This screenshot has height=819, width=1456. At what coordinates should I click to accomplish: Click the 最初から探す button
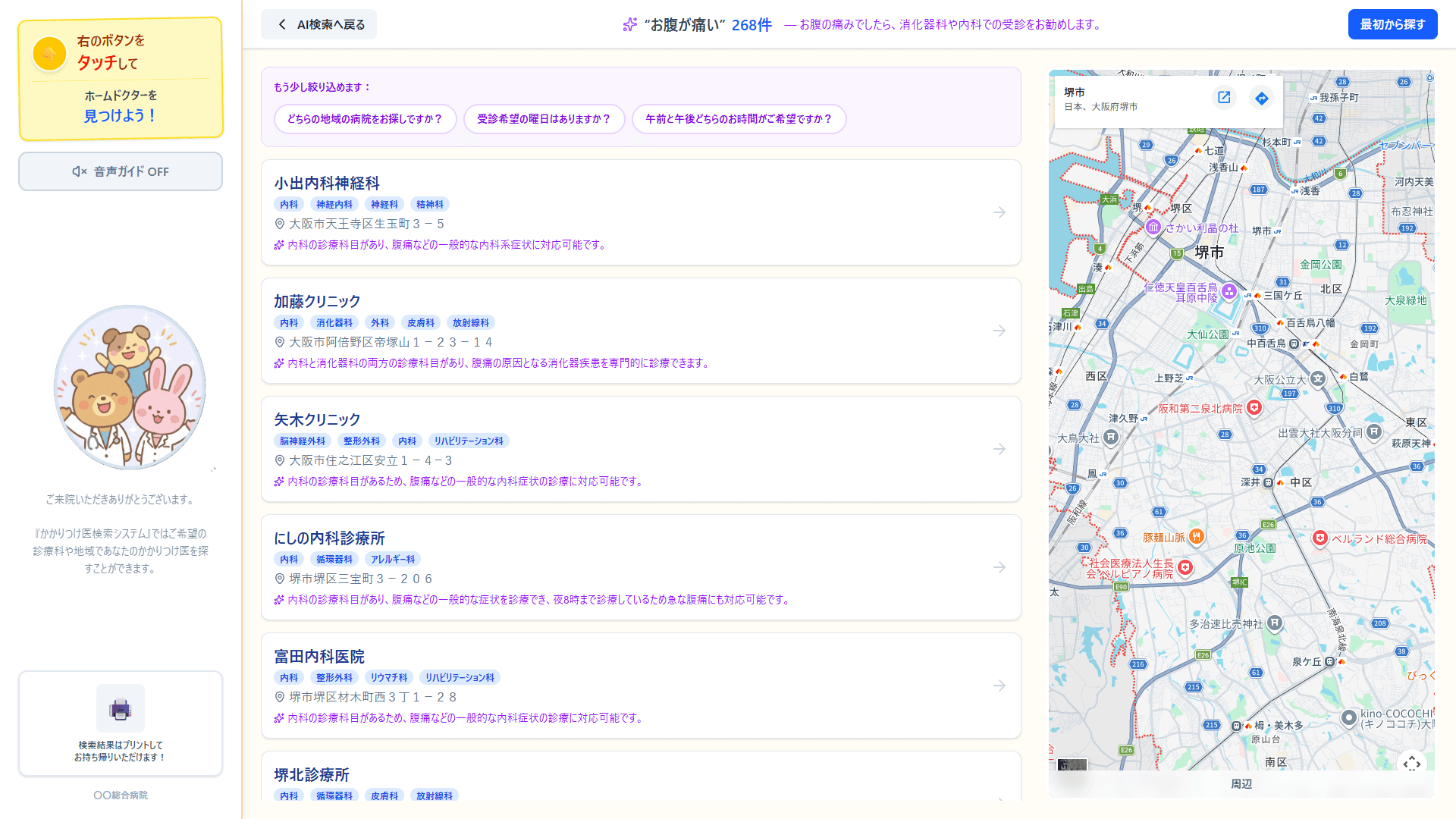[x=1392, y=24]
